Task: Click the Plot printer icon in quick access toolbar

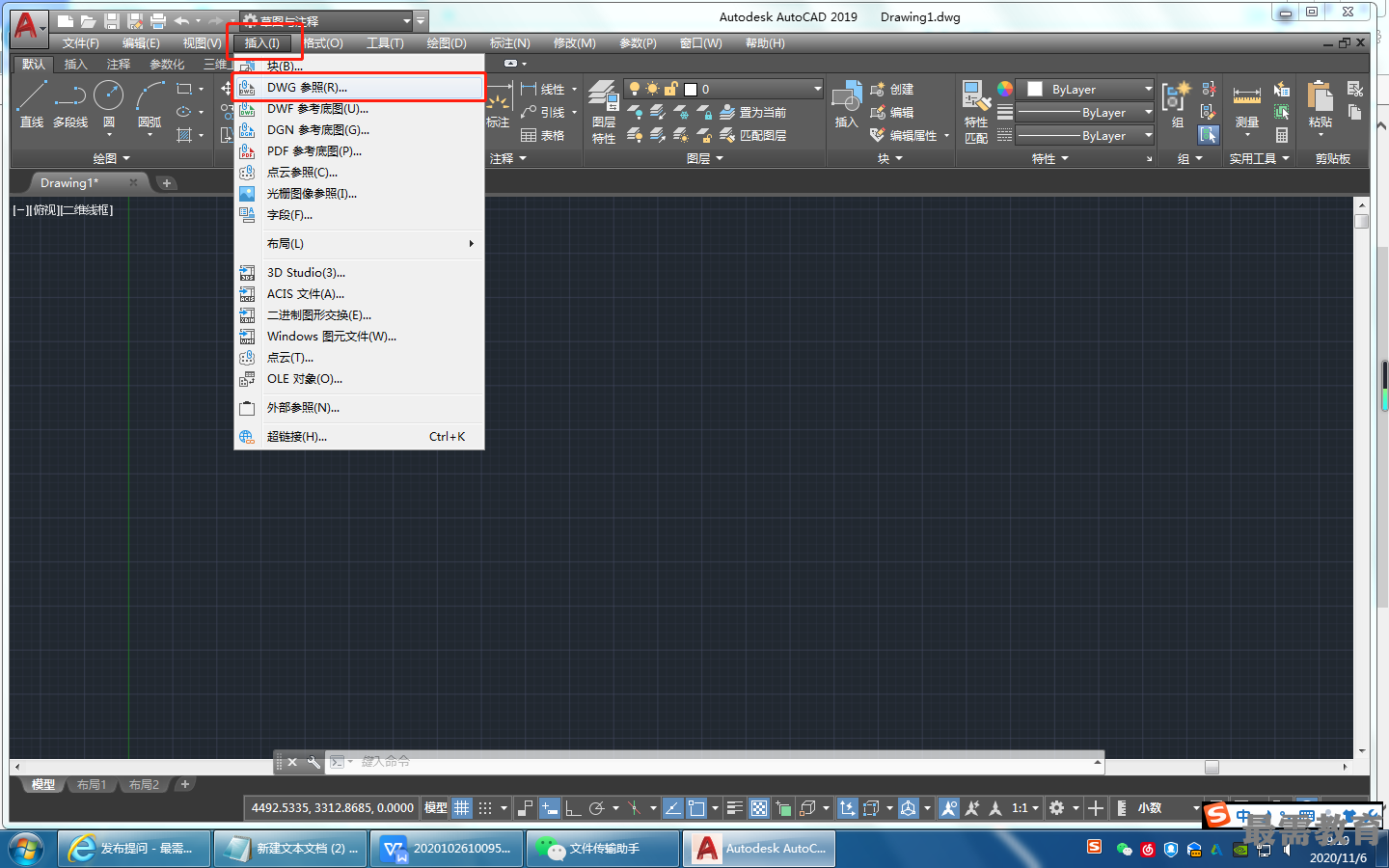Action: (x=158, y=20)
